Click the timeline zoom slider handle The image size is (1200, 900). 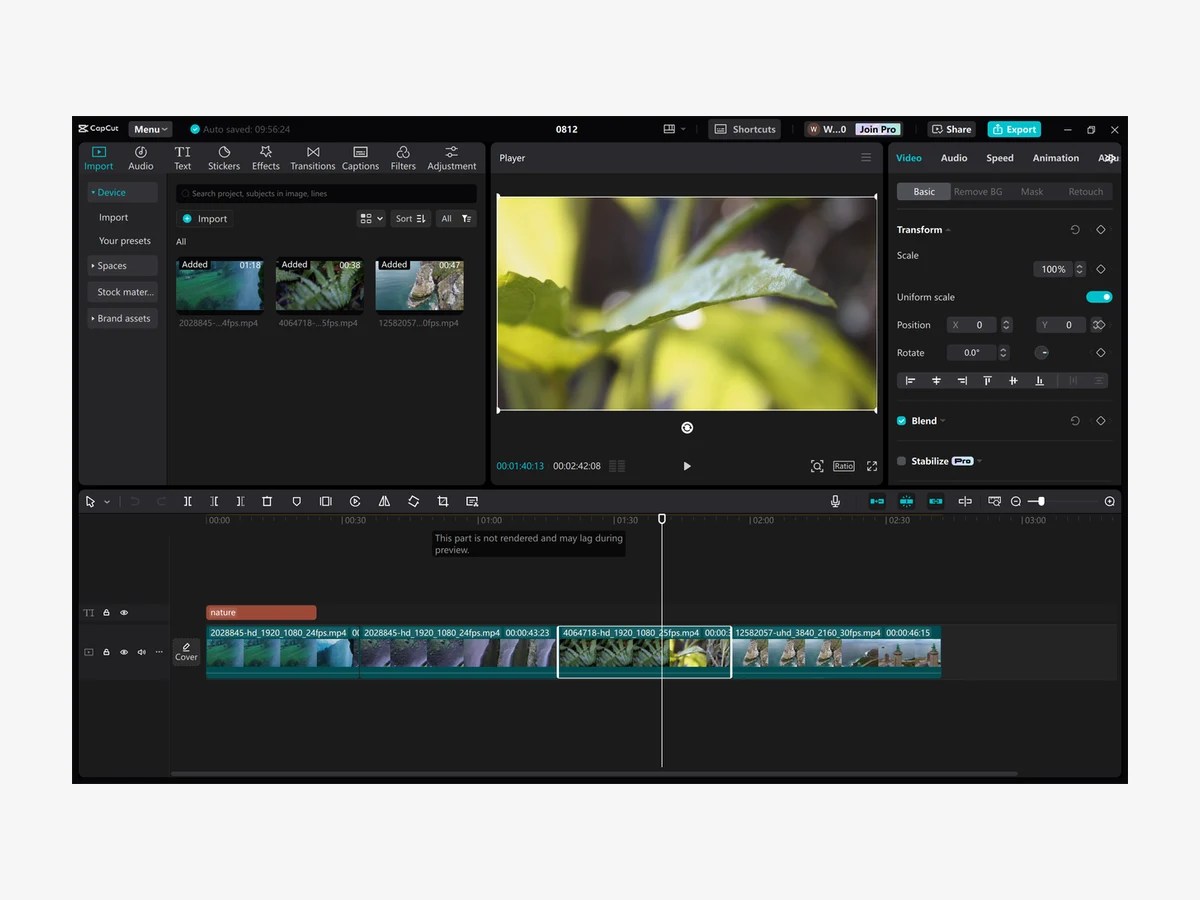(1041, 501)
